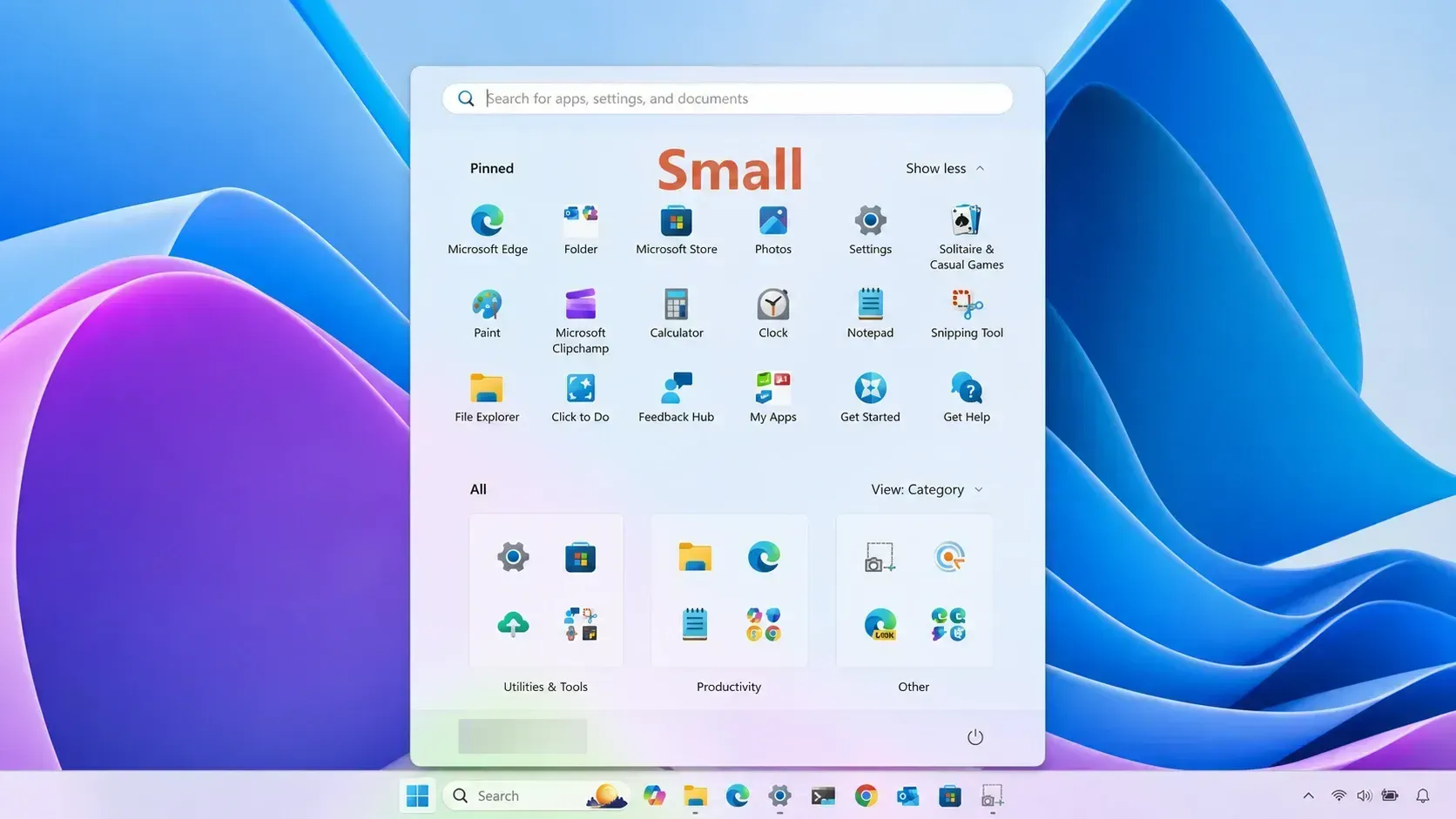Open Microsoft Store in Utilities & Tools category
The image size is (1456, 819).
point(581,557)
